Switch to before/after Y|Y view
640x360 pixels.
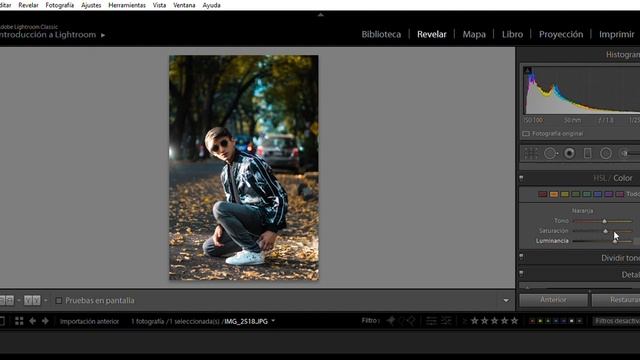pos(32,300)
